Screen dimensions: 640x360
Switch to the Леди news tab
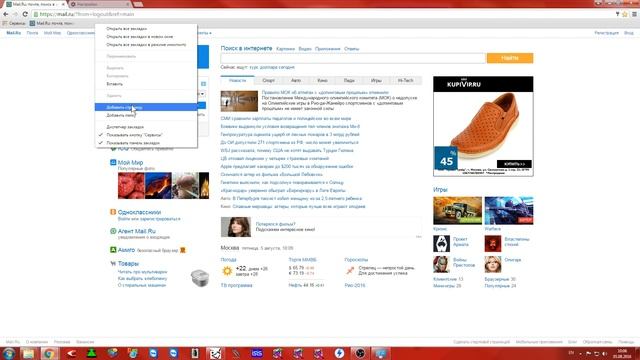coord(349,80)
